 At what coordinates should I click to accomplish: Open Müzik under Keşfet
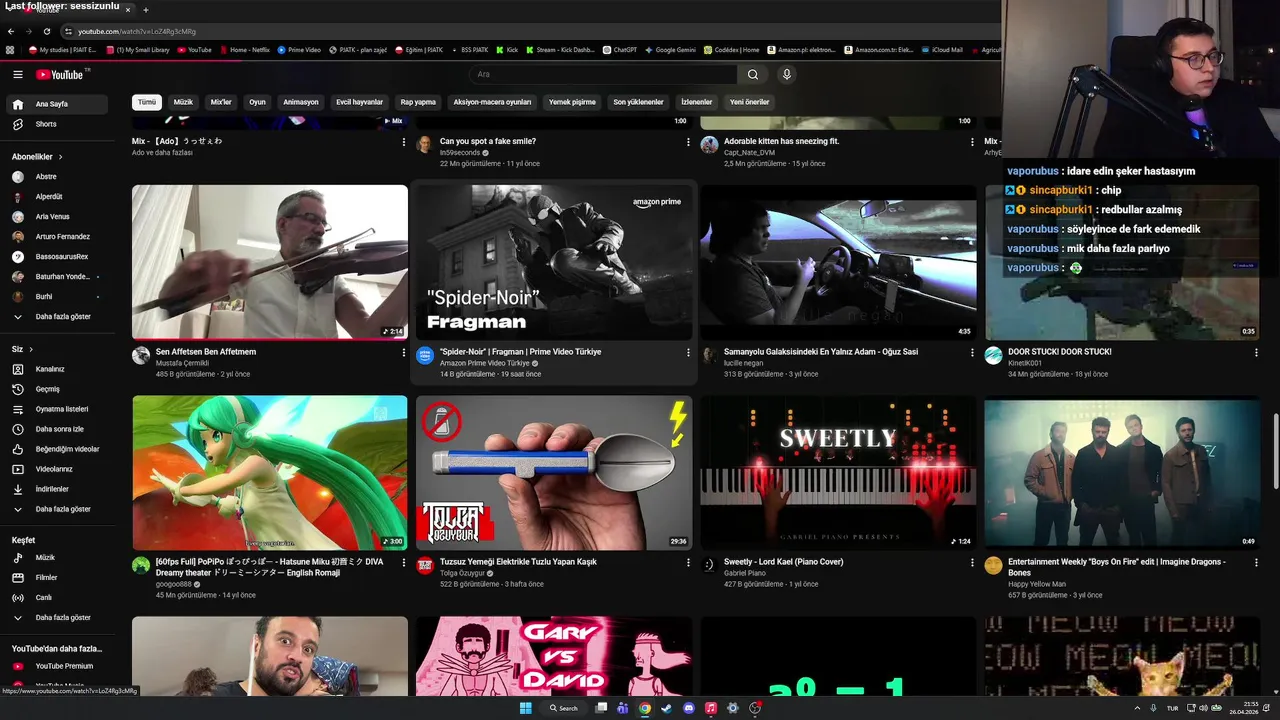(x=58, y=557)
